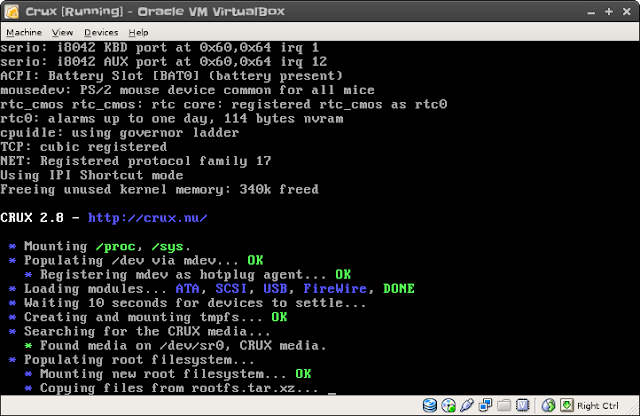The image size is (640, 416).
Task: Maximize the VirtualBox window
Action: coord(609,12)
